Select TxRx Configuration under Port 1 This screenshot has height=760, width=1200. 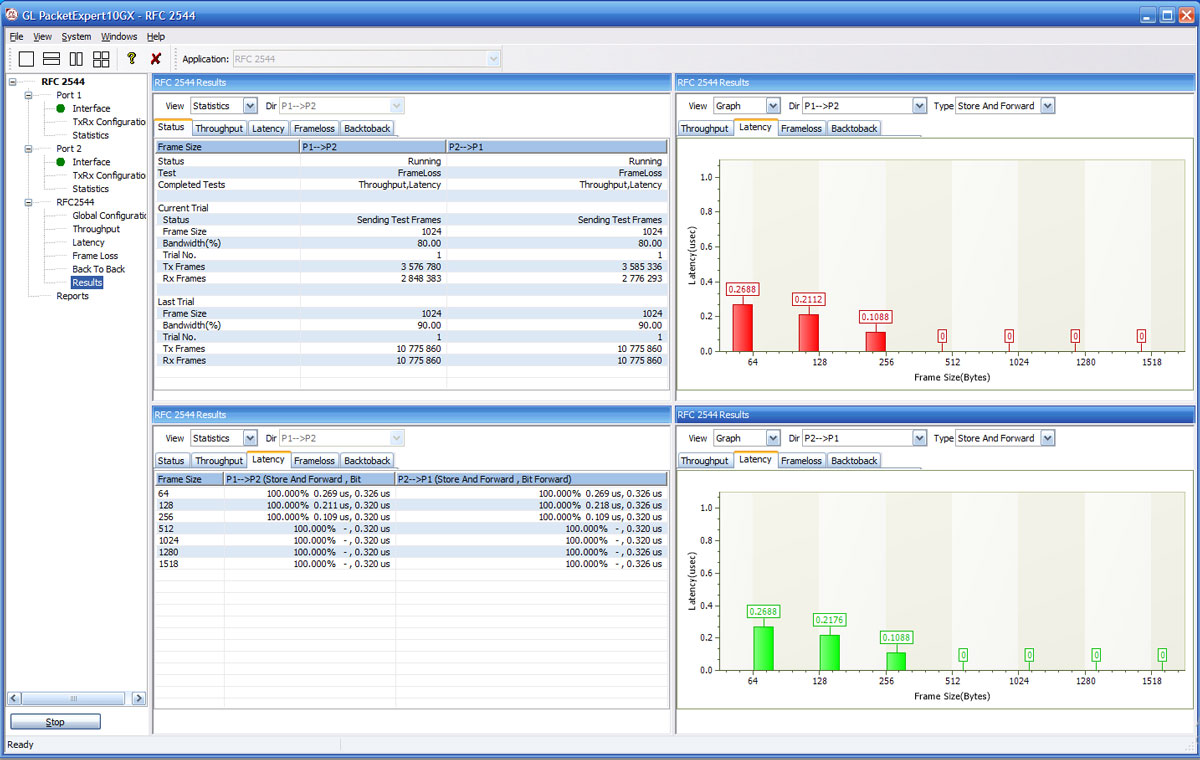tap(110, 122)
